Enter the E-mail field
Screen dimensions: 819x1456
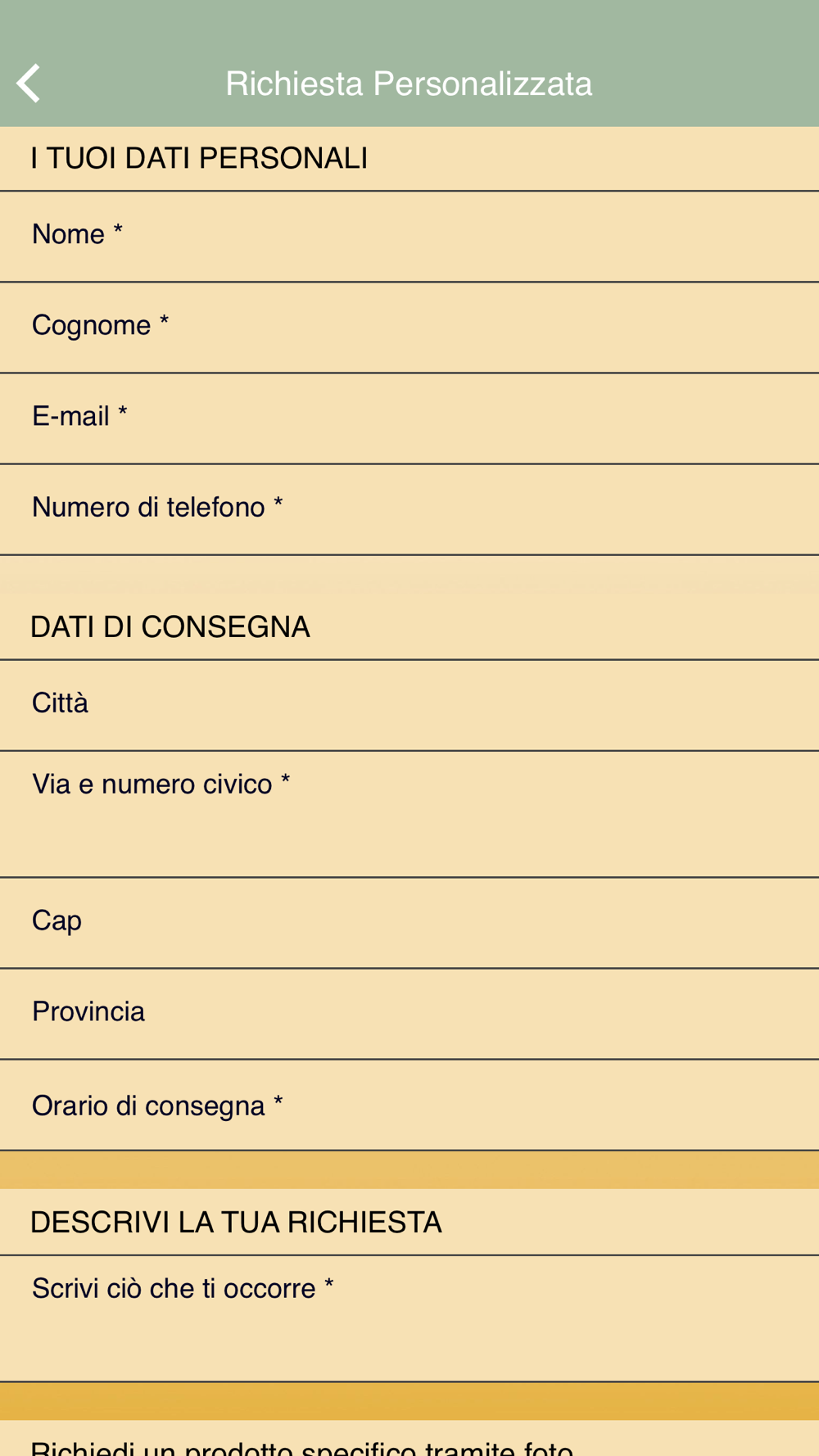[409, 418]
